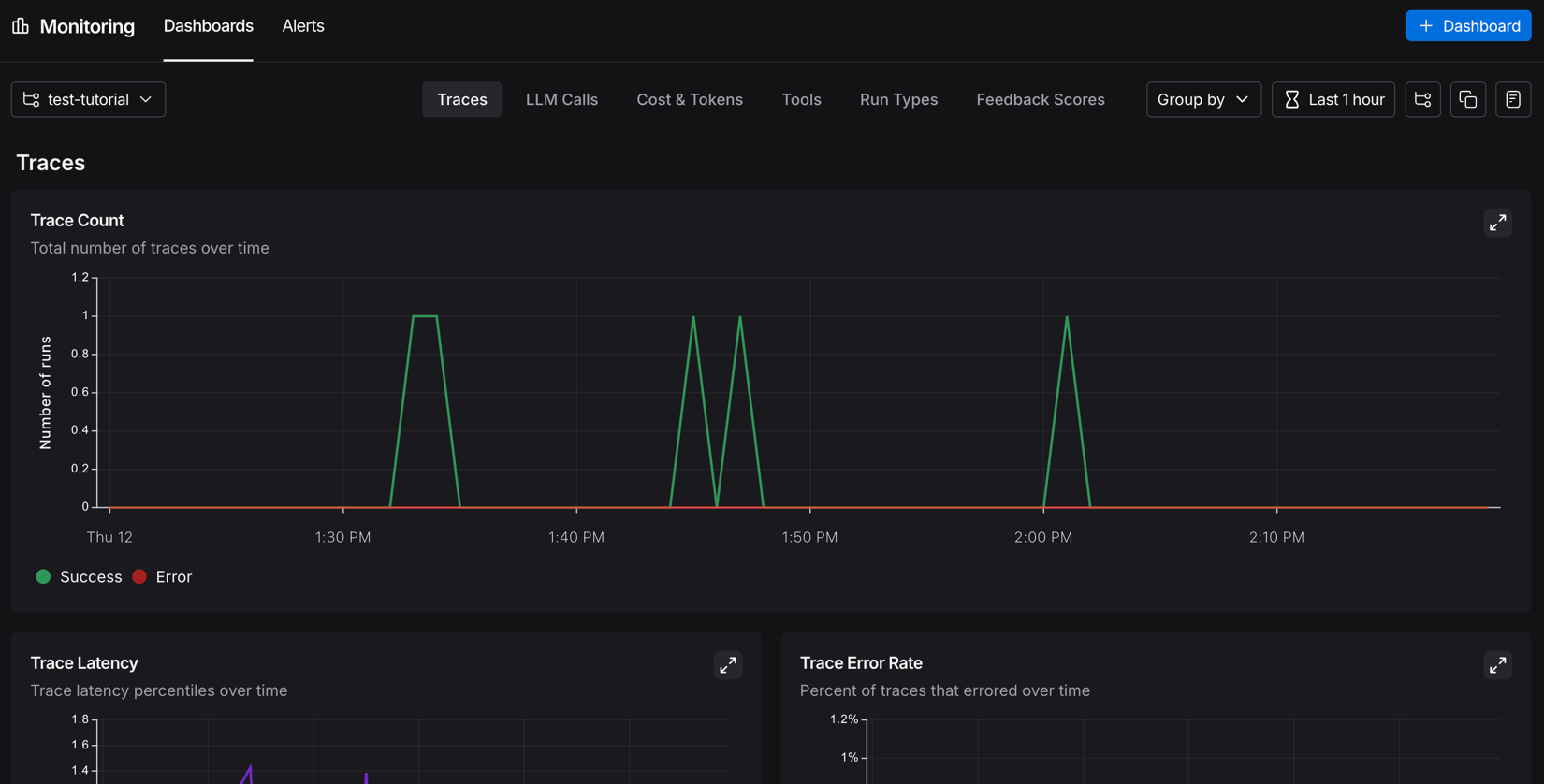Open the Group by dropdown
This screenshot has height=784, width=1544.
[x=1203, y=99]
